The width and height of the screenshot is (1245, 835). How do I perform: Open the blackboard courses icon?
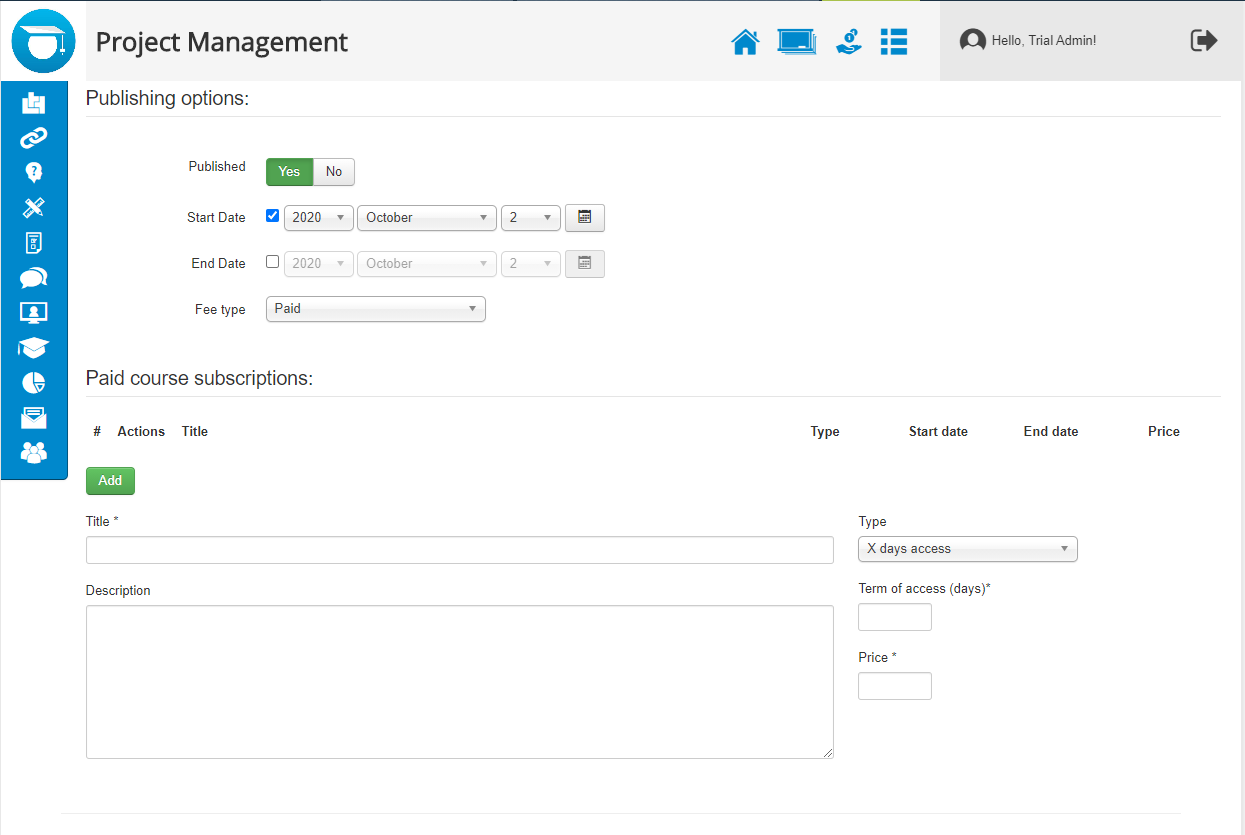pos(797,41)
